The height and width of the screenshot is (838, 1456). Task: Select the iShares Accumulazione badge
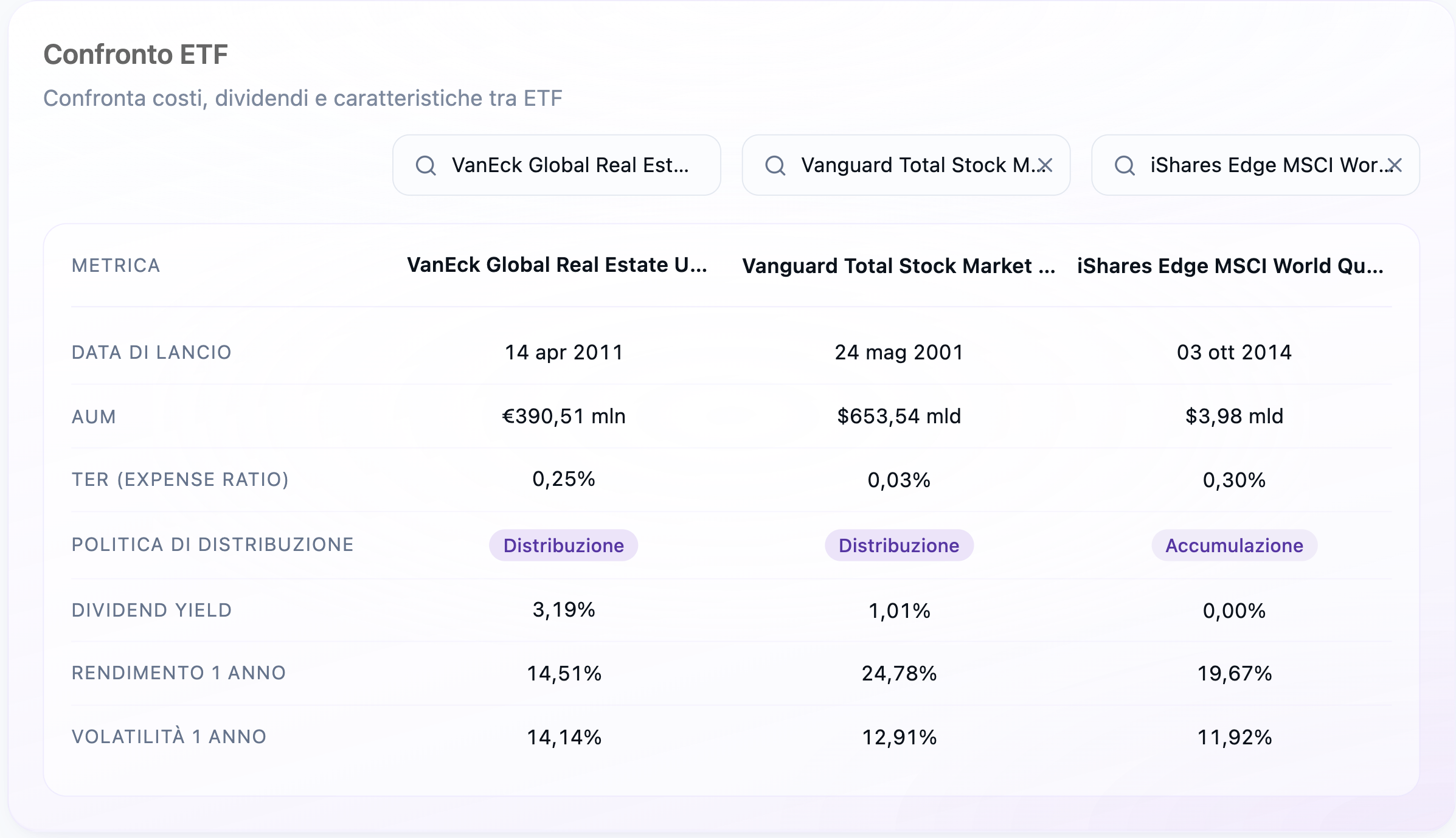[1234, 545]
